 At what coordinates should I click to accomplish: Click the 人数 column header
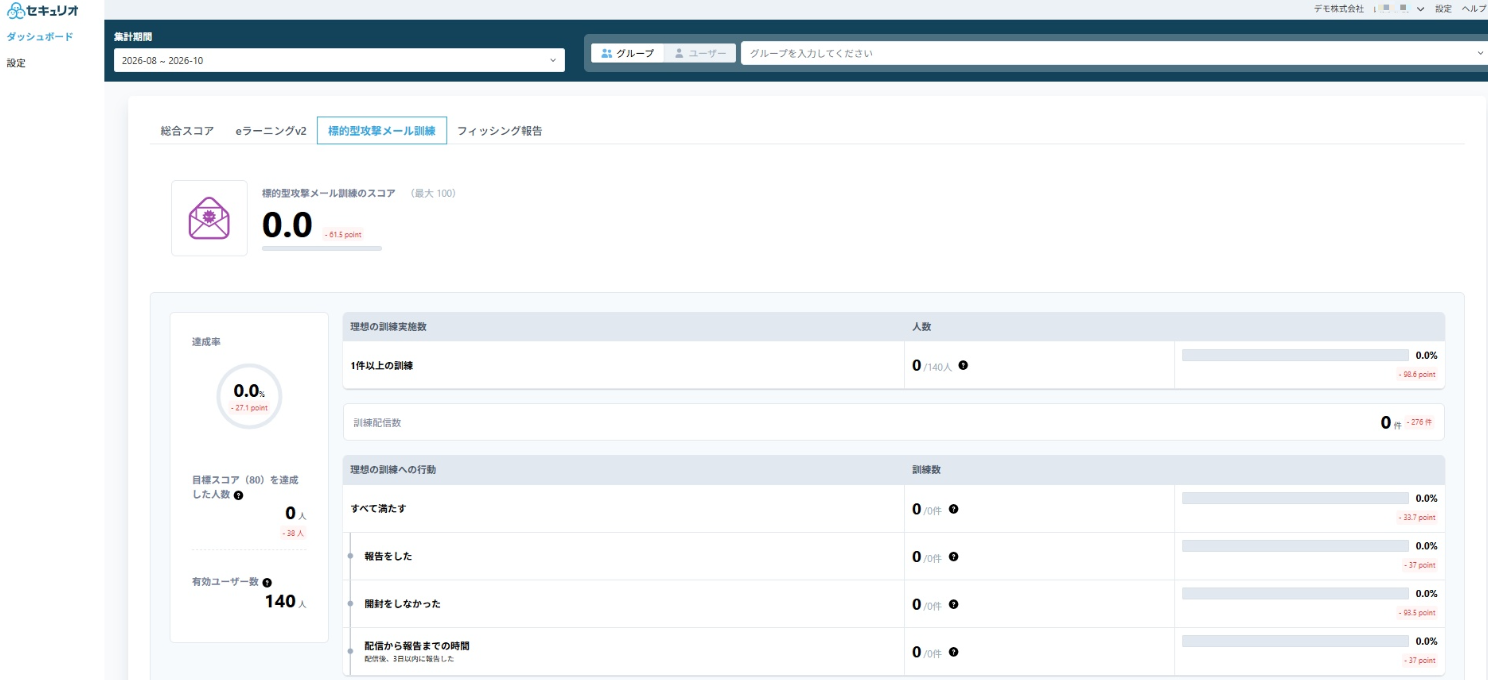[x=923, y=327]
